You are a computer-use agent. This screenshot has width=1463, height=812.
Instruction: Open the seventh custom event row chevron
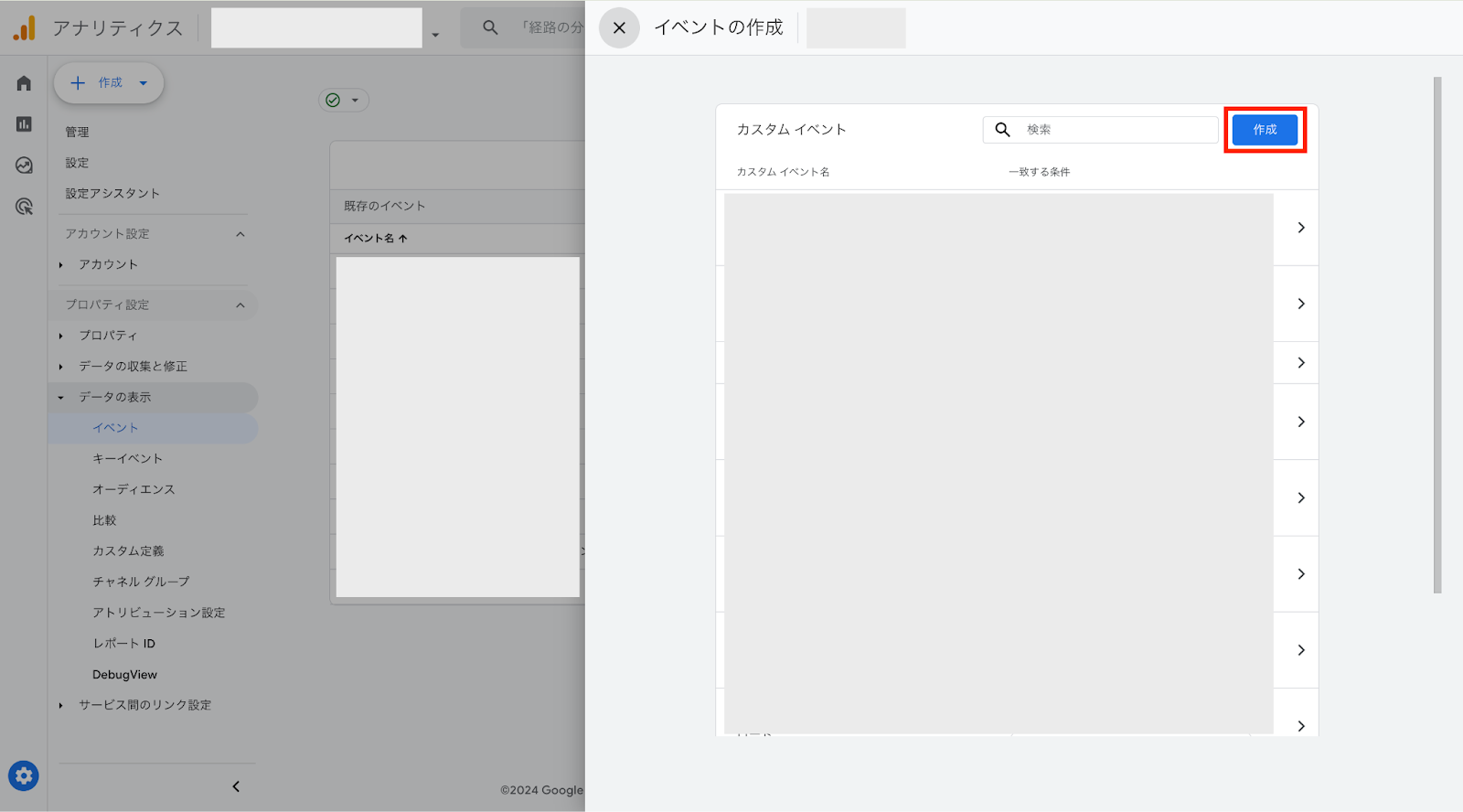click(x=1301, y=650)
